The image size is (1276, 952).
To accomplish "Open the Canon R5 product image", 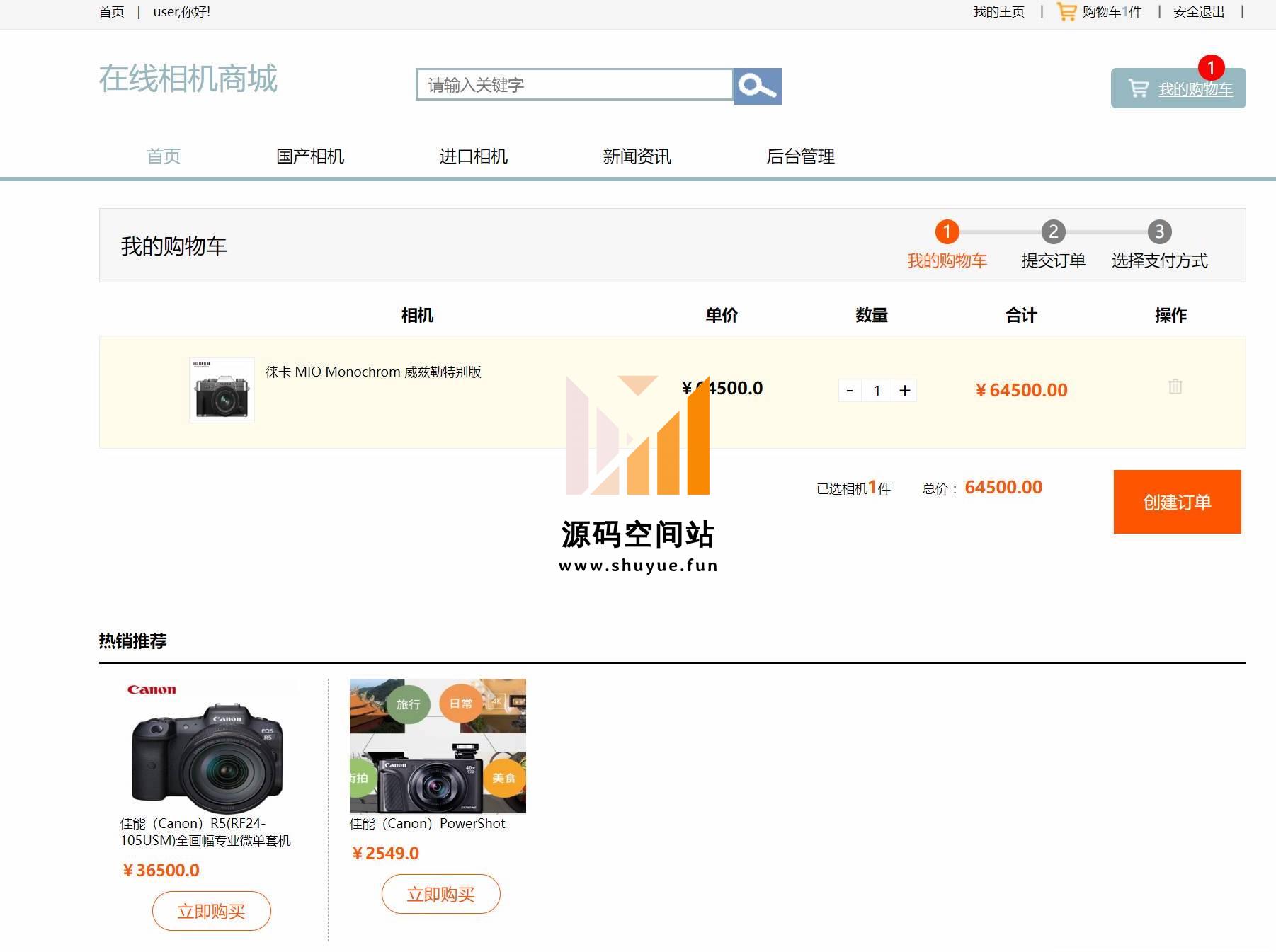I will pos(208,747).
